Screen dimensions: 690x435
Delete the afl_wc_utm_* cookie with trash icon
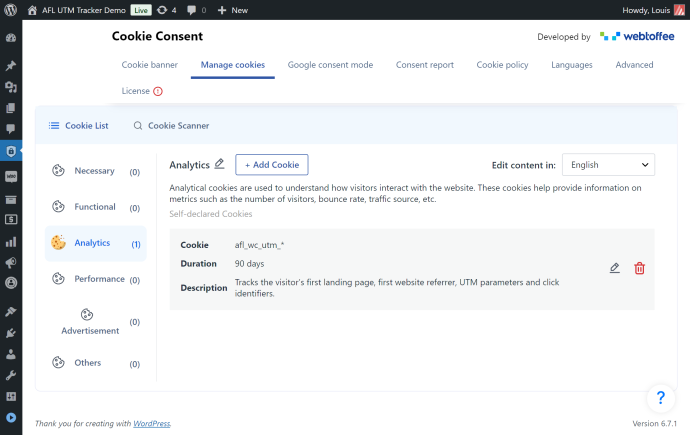tap(639, 268)
